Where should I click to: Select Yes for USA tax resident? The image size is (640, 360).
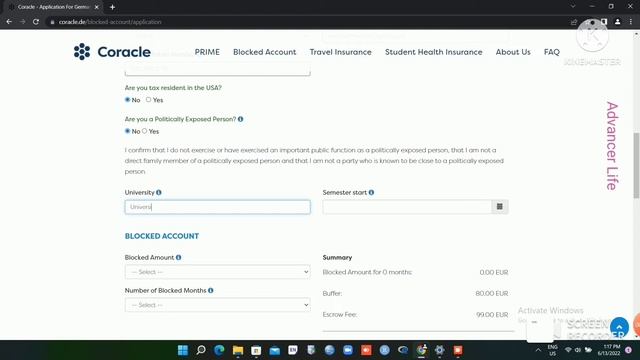click(x=149, y=100)
